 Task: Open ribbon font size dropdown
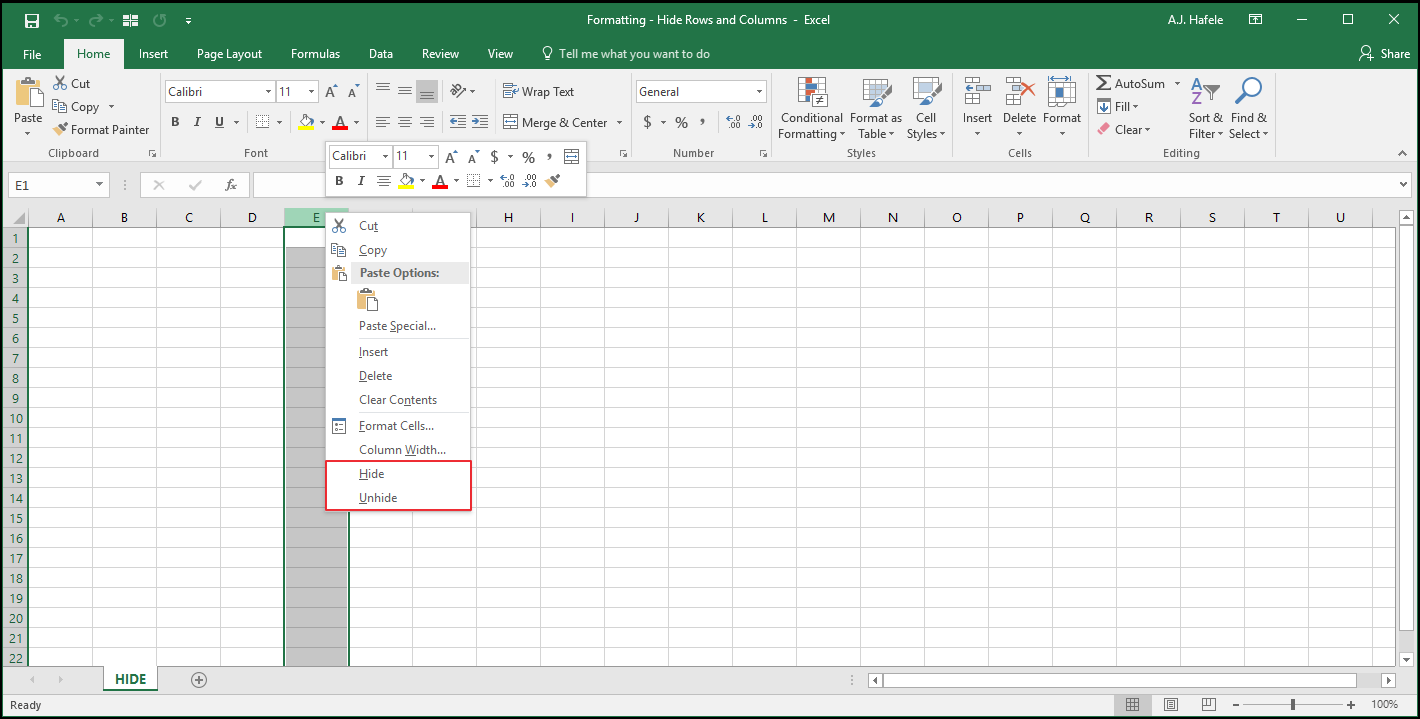312,92
